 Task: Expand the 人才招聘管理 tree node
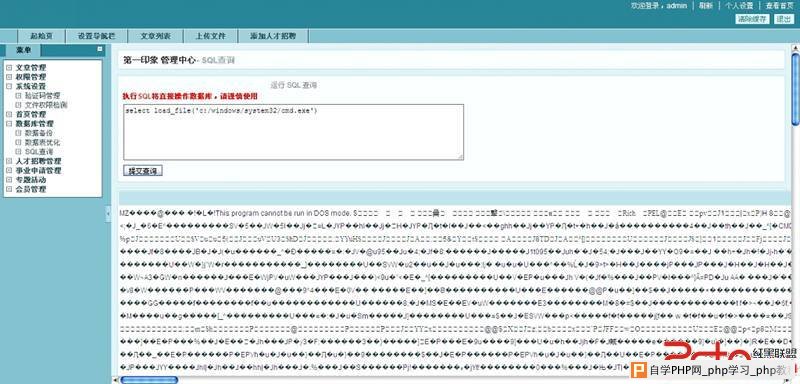[9, 161]
